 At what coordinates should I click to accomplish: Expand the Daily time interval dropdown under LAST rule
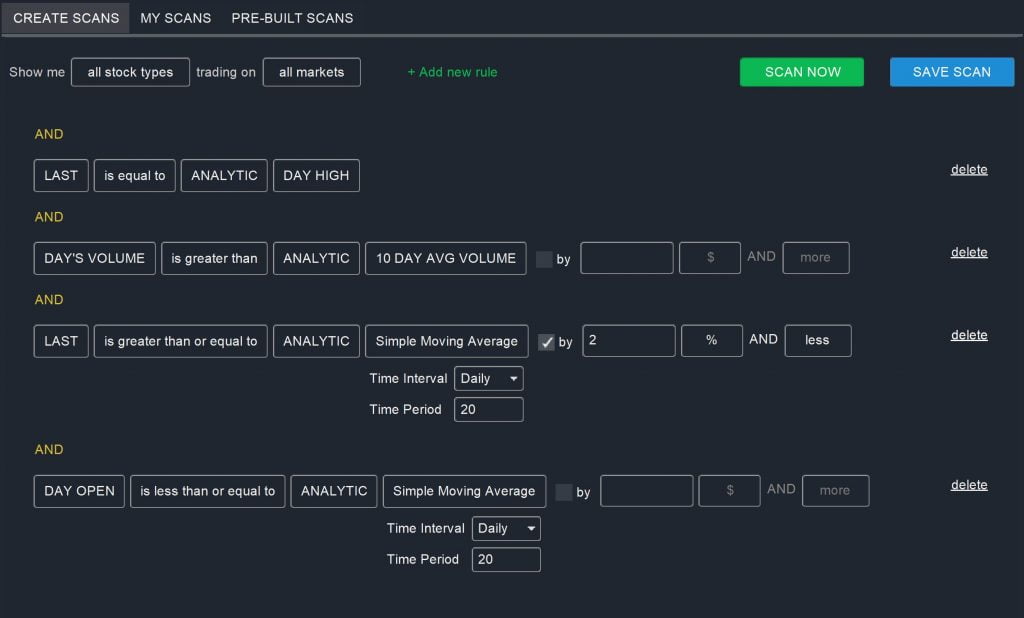pos(488,379)
